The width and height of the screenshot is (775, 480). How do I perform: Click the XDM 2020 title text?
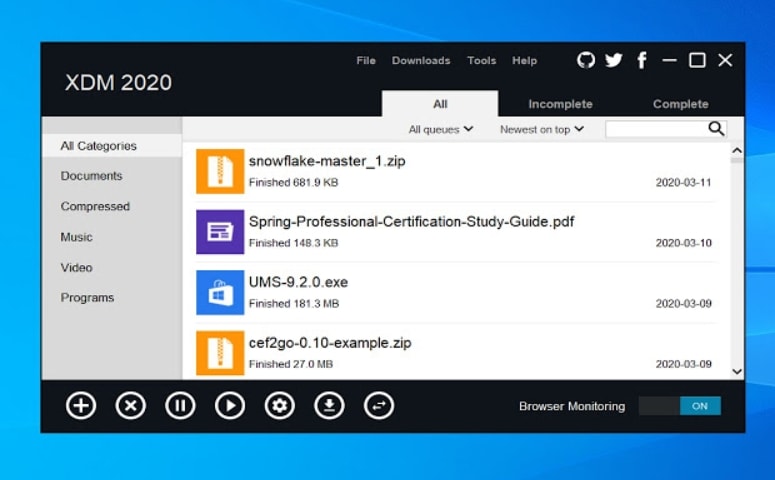coord(118,83)
